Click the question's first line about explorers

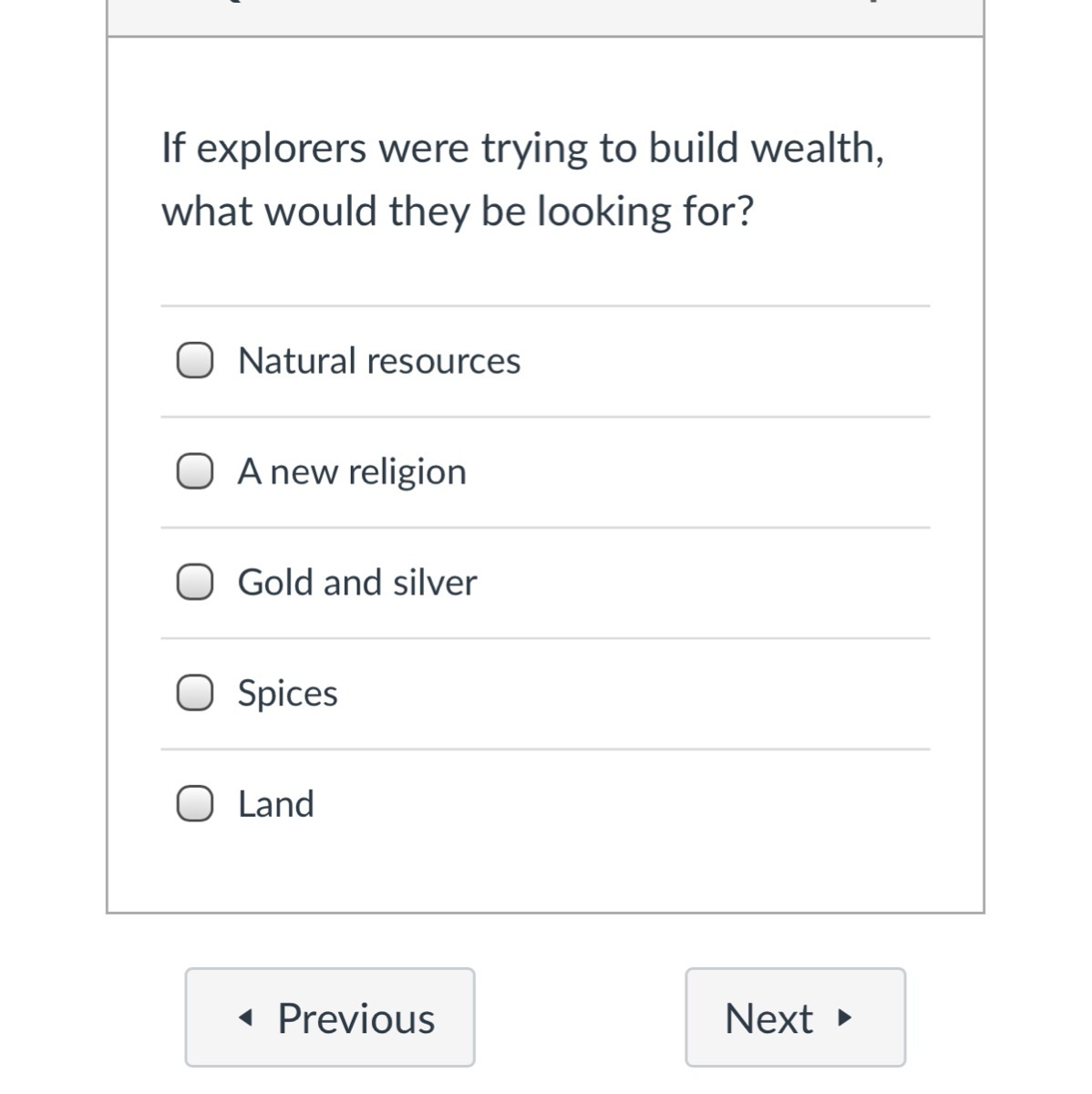click(522, 148)
